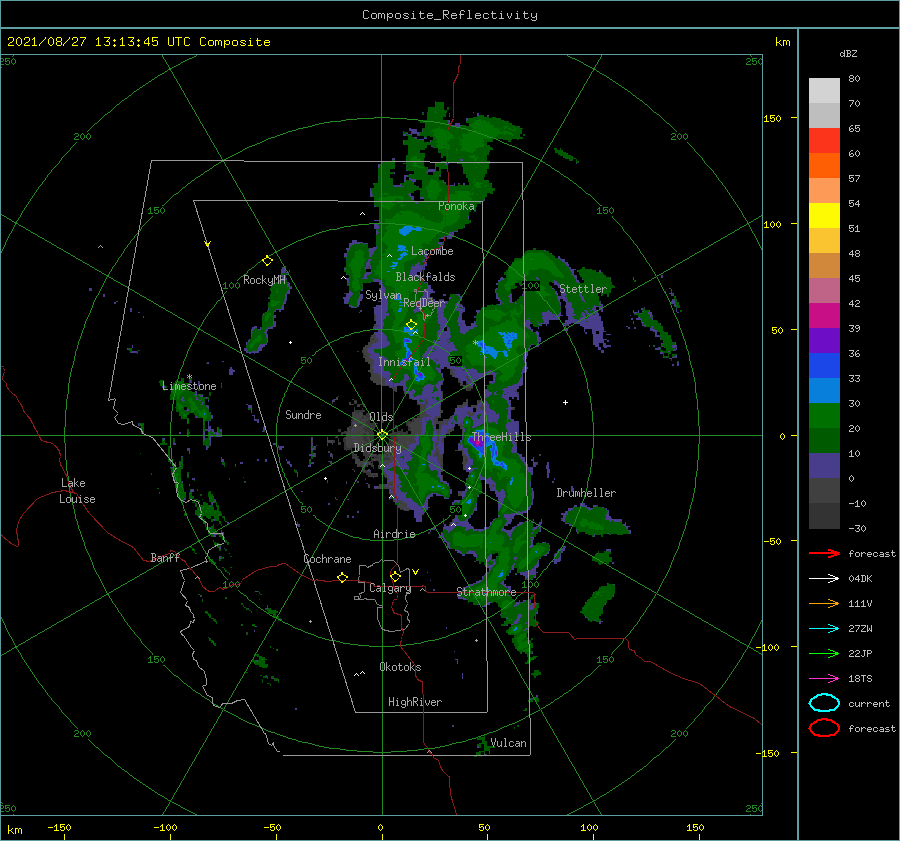This screenshot has width=900, height=841.
Task: Click the Olds city label
Action: (x=381, y=417)
